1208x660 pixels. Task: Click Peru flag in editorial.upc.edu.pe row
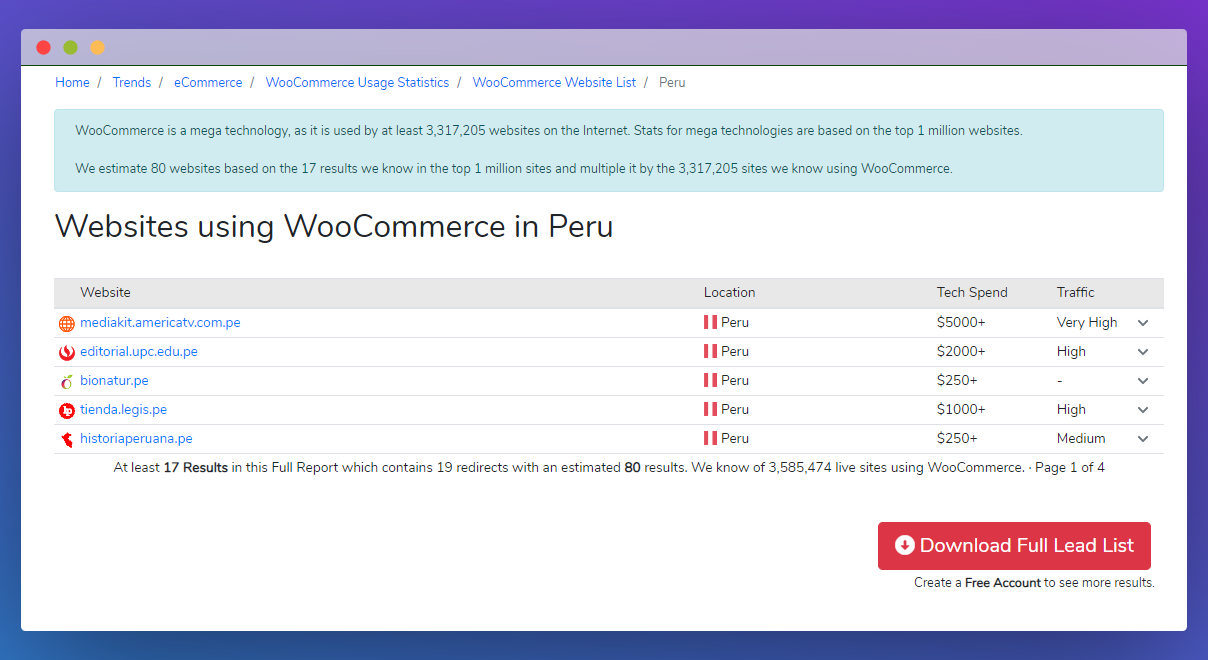710,351
